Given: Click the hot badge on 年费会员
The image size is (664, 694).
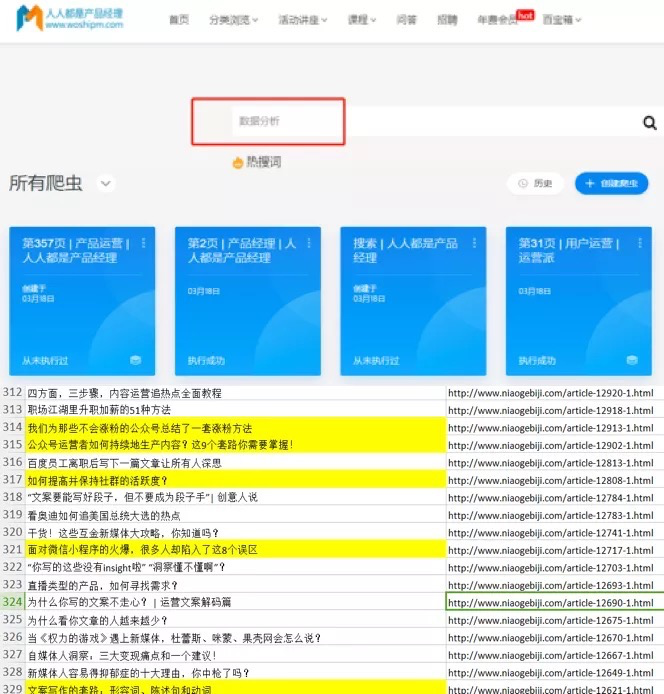Looking at the screenshot, I should coord(525,15).
